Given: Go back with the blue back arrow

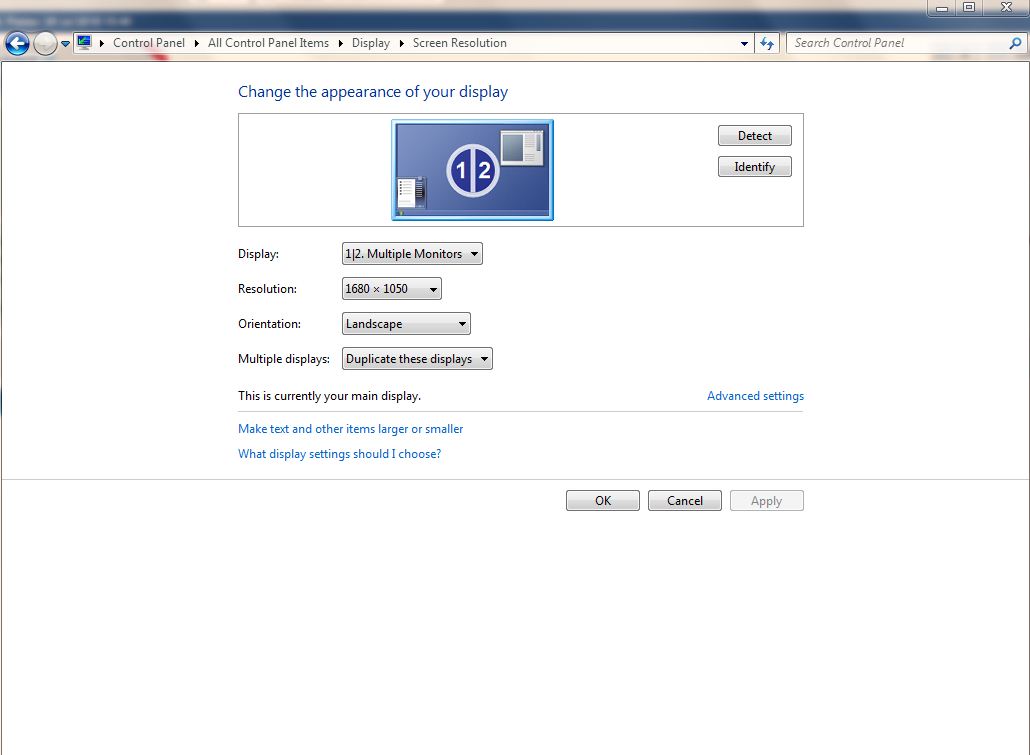Looking at the screenshot, I should click(17, 44).
